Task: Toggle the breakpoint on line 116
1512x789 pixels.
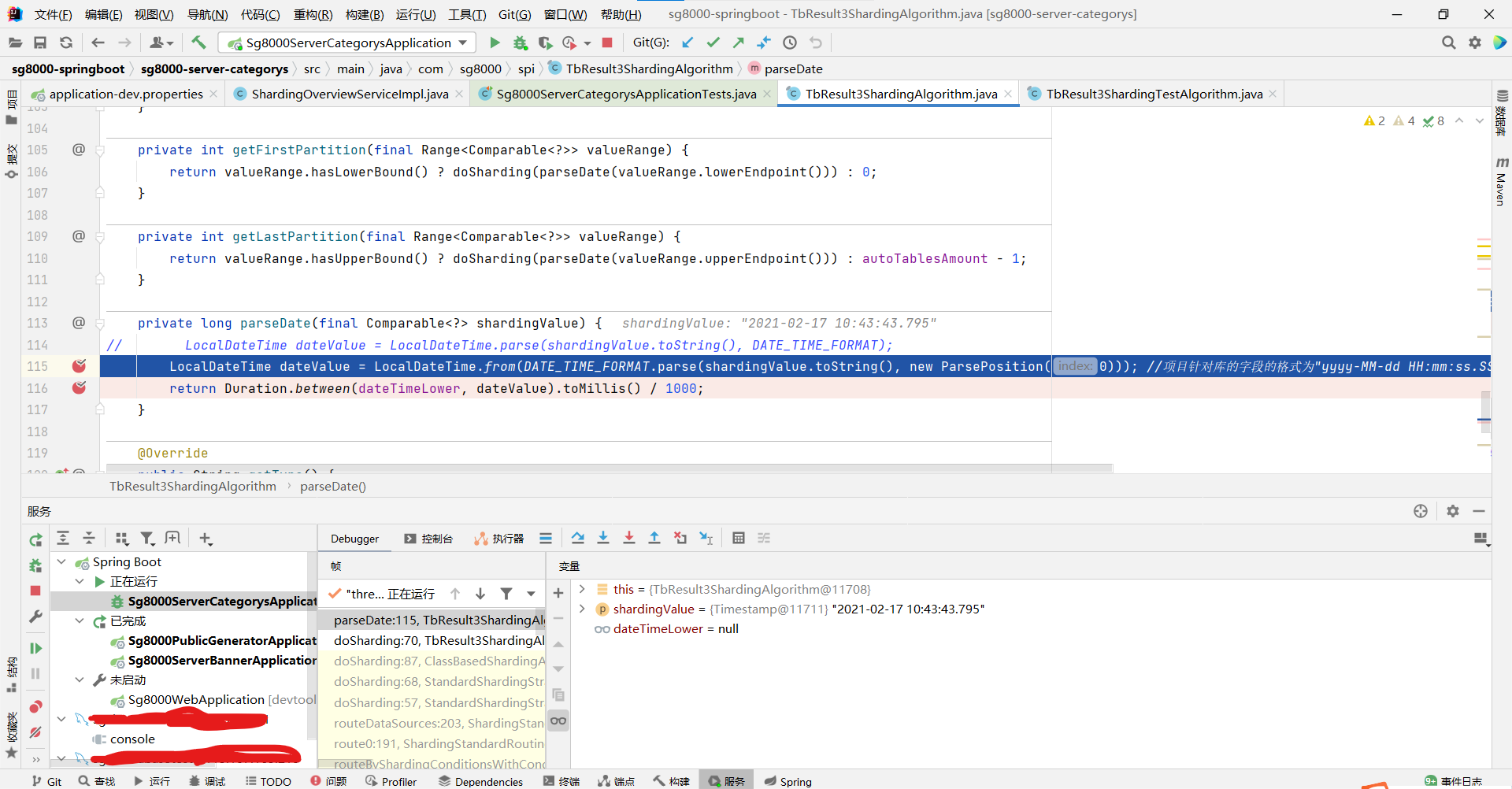Action: (x=79, y=387)
